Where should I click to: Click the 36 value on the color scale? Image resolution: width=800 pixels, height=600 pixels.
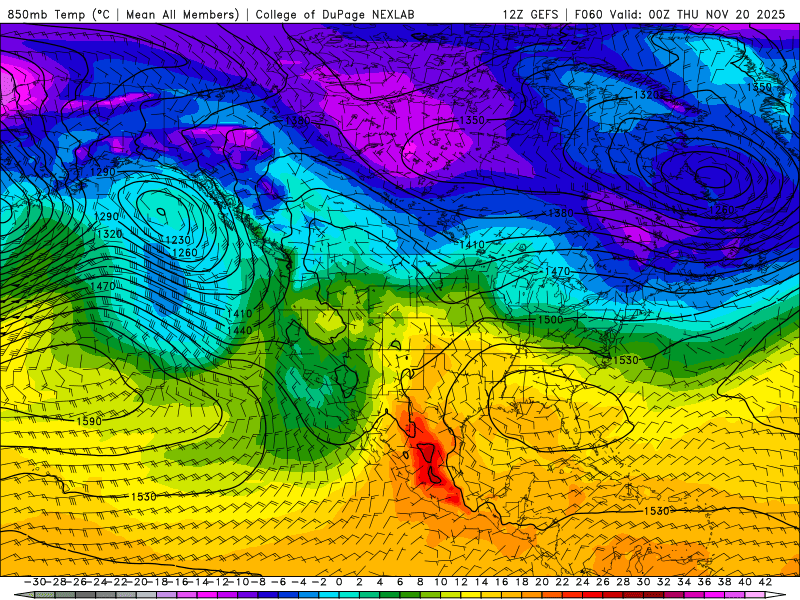704,582
